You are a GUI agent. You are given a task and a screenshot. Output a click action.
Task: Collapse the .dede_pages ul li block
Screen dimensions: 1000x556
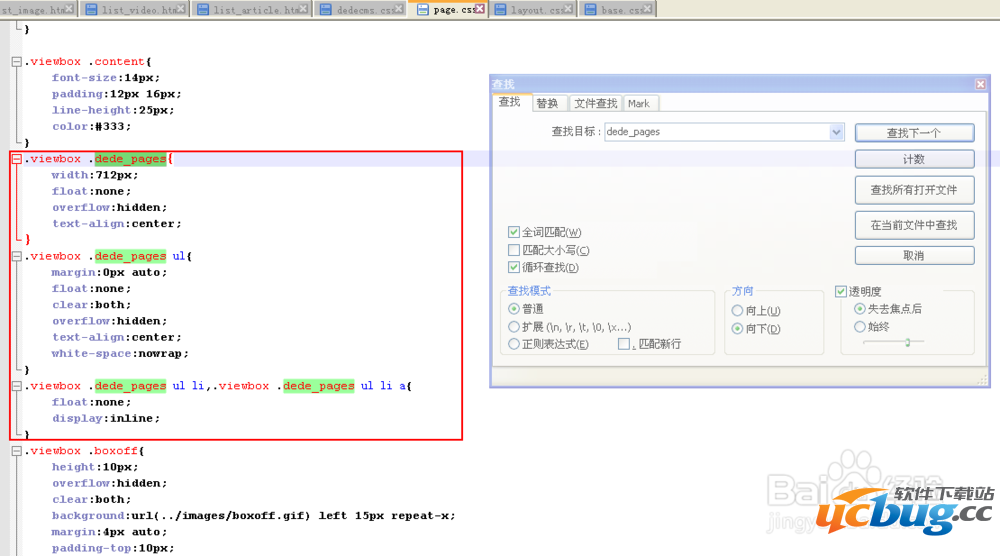16,386
